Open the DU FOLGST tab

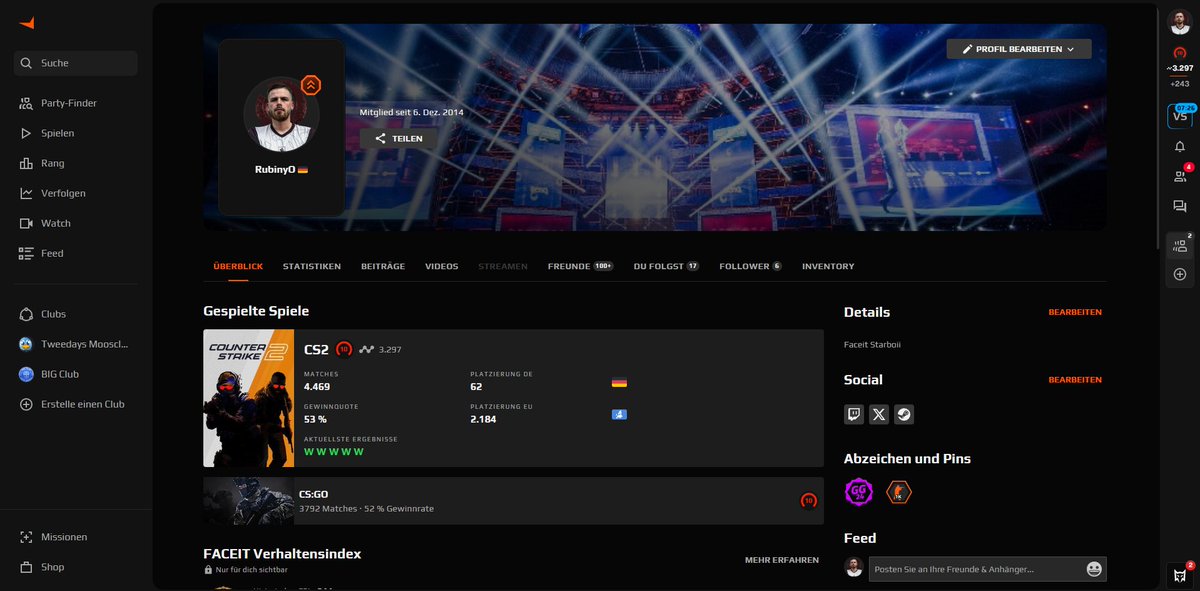tap(666, 266)
